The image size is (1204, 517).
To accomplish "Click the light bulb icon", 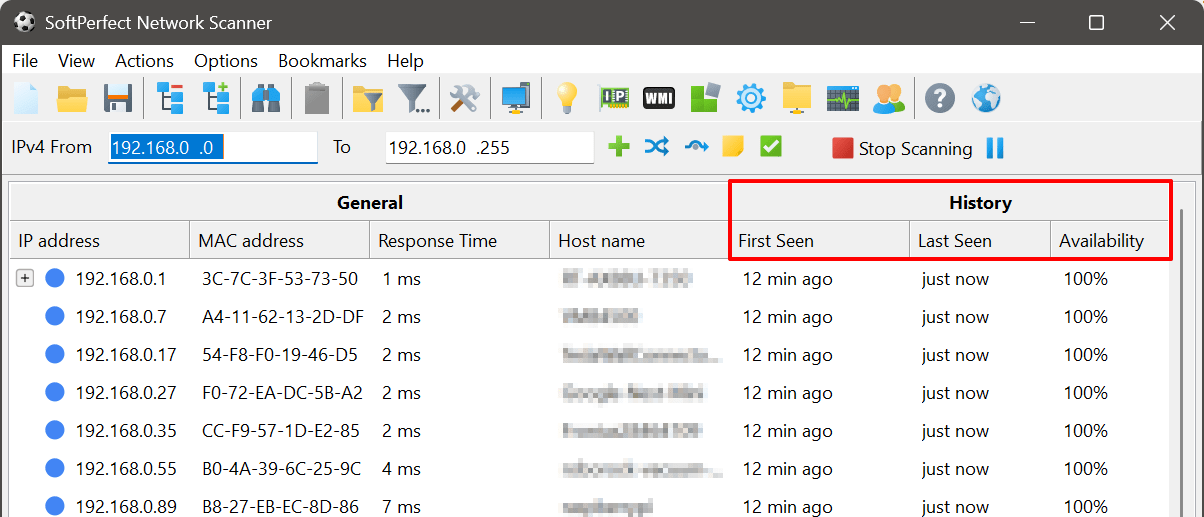I will click(x=567, y=98).
